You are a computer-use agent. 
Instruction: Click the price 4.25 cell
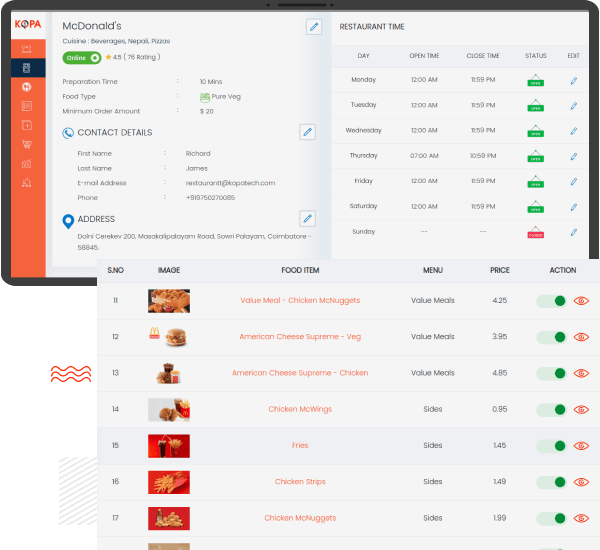[499, 300]
